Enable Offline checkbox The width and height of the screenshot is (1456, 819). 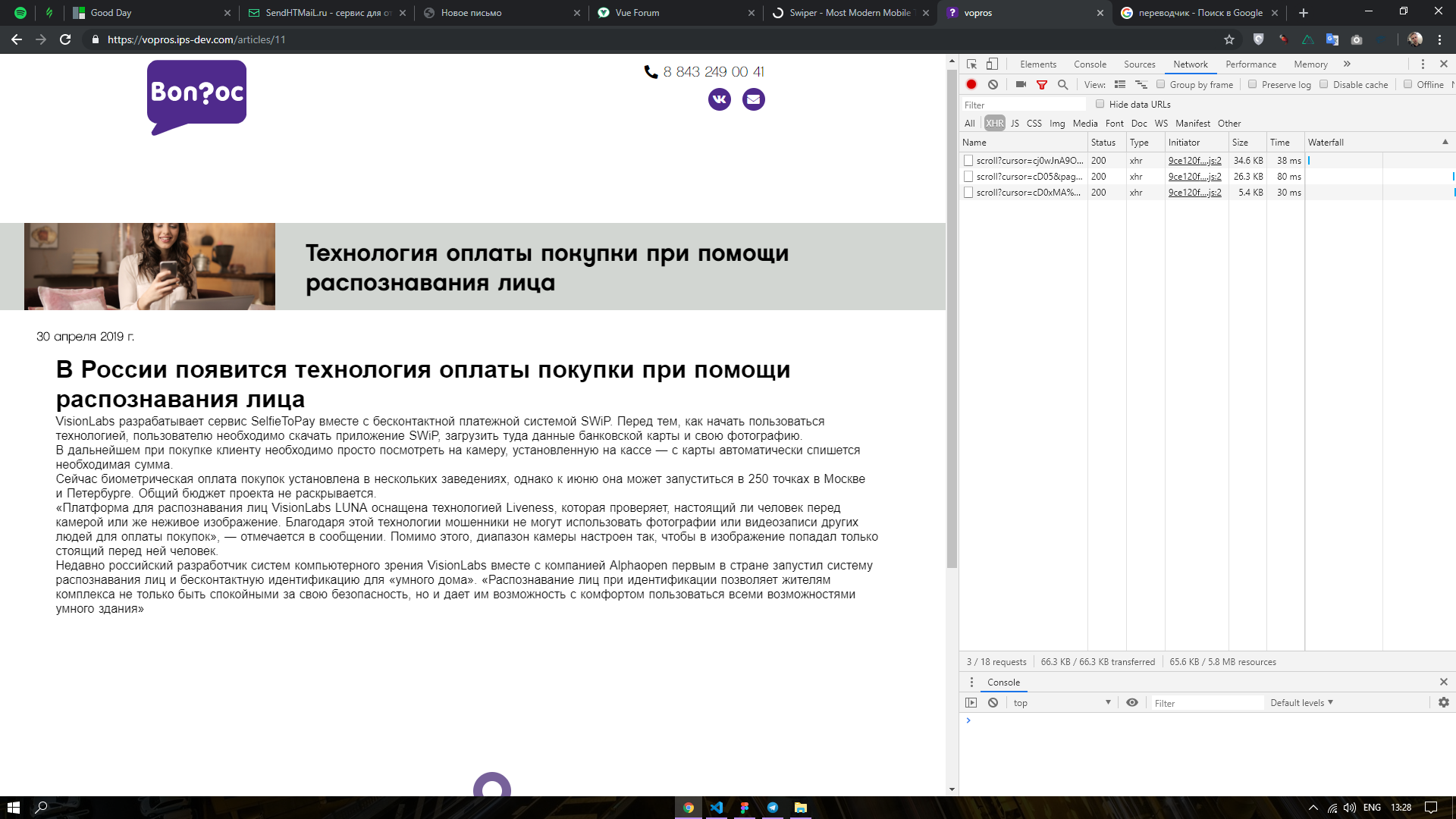tap(1407, 84)
